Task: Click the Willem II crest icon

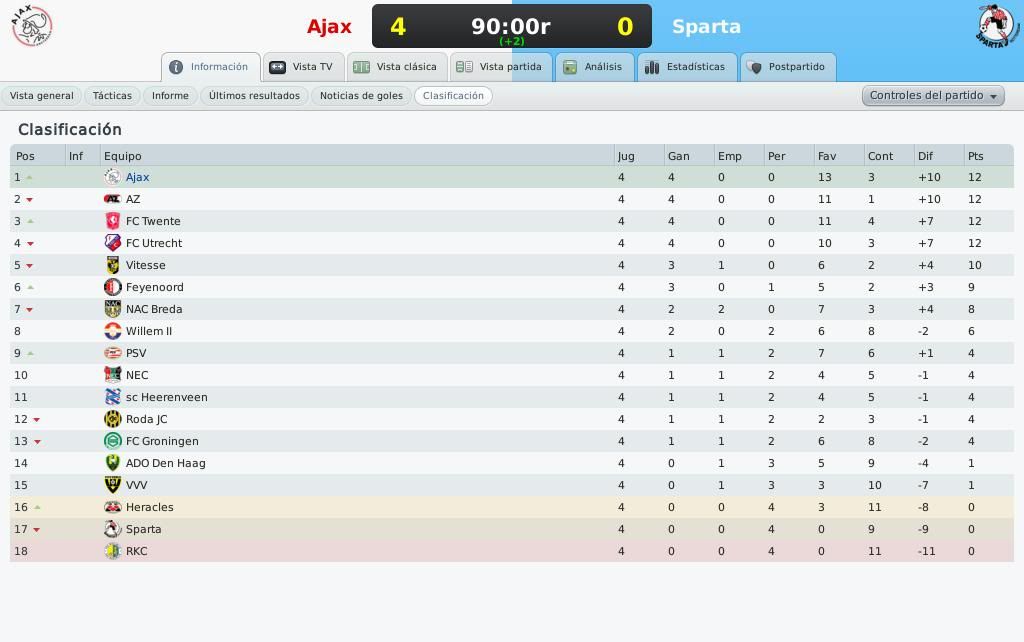Action: click(112, 331)
